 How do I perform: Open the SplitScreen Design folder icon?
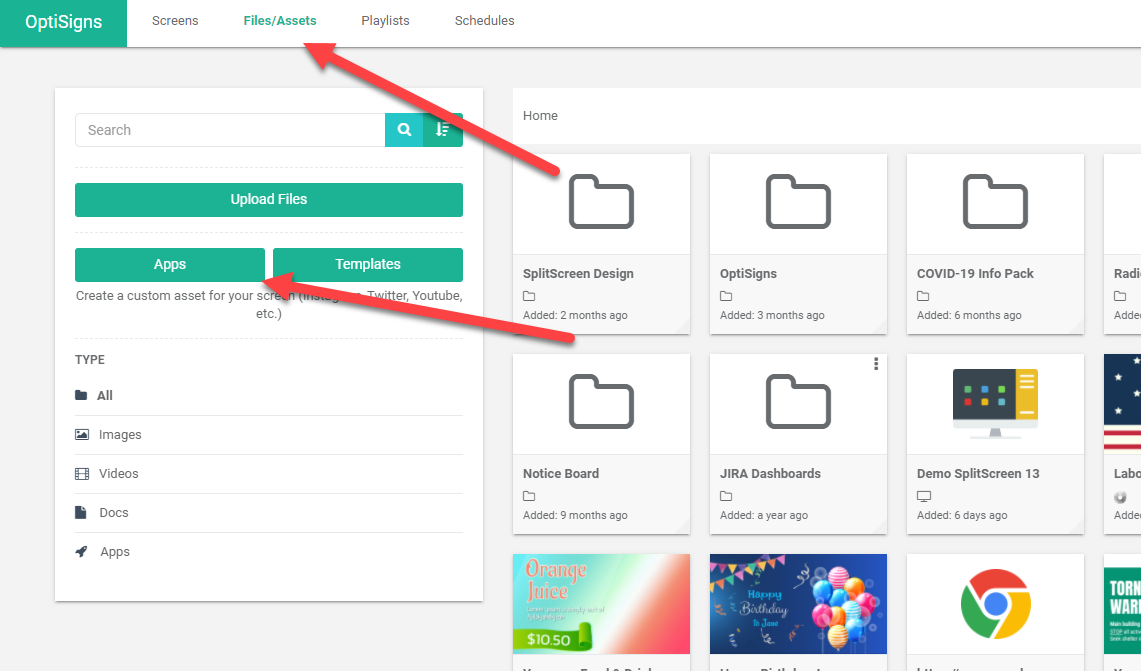[601, 202]
